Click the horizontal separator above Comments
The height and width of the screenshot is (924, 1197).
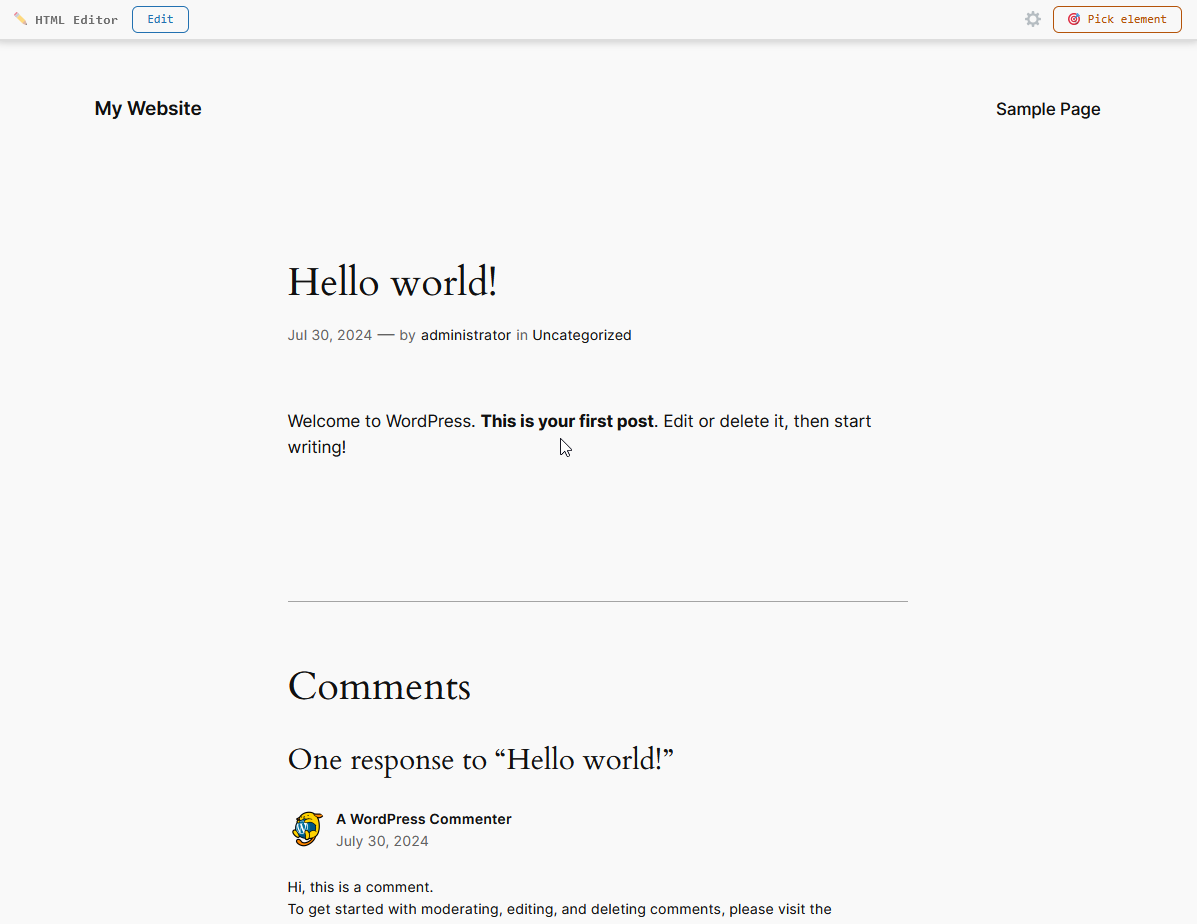coord(597,601)
